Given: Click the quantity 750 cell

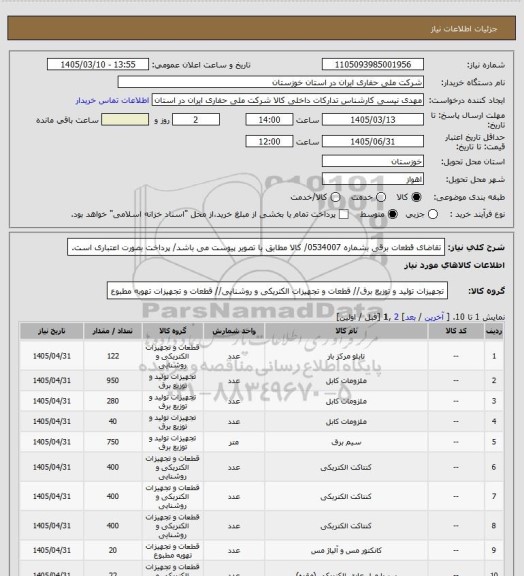Looking at the screenshot, I should (x=112, y=442).
